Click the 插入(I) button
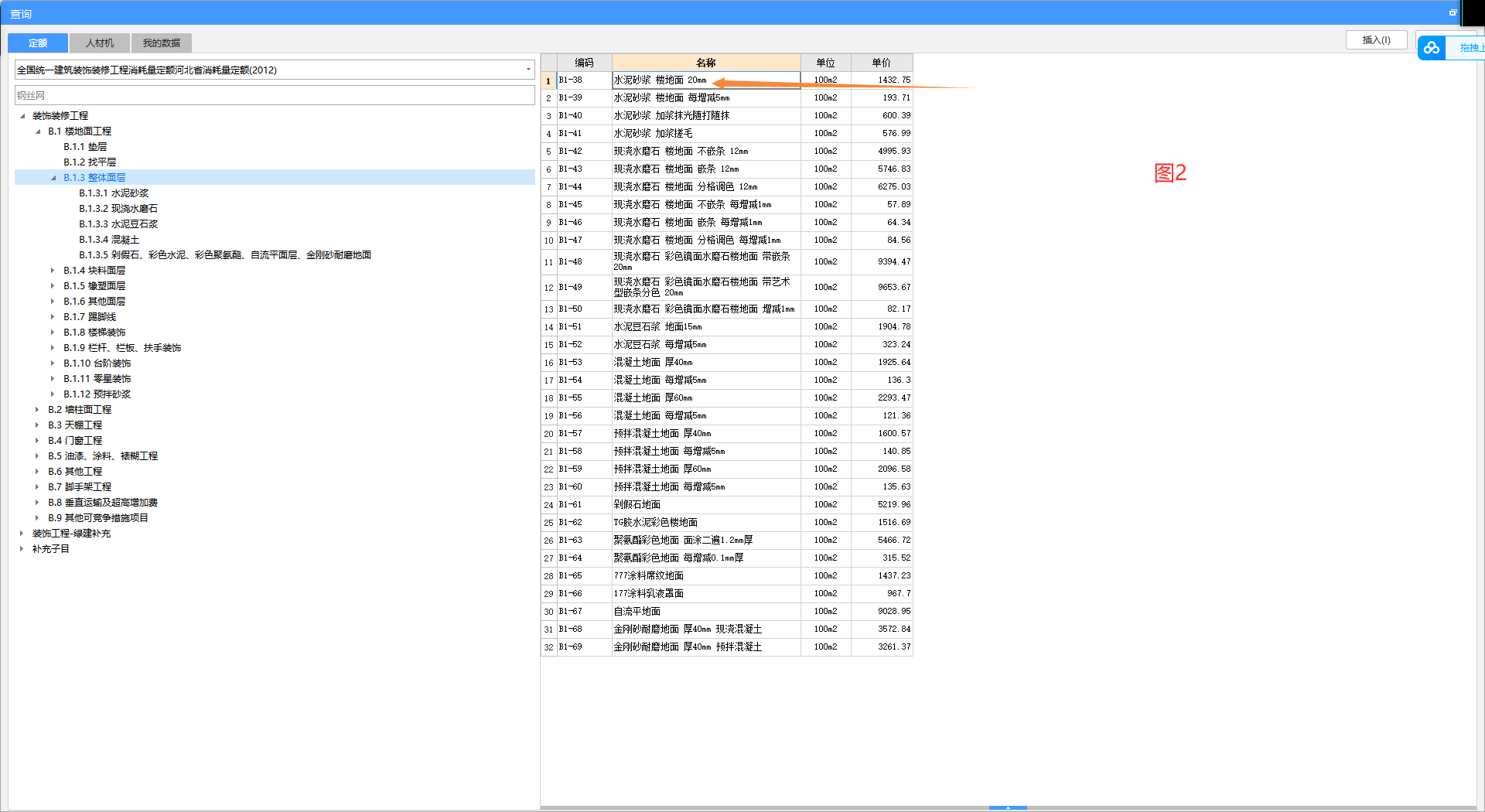The width and height of the screenshot is (1485, 812). 1376,40
